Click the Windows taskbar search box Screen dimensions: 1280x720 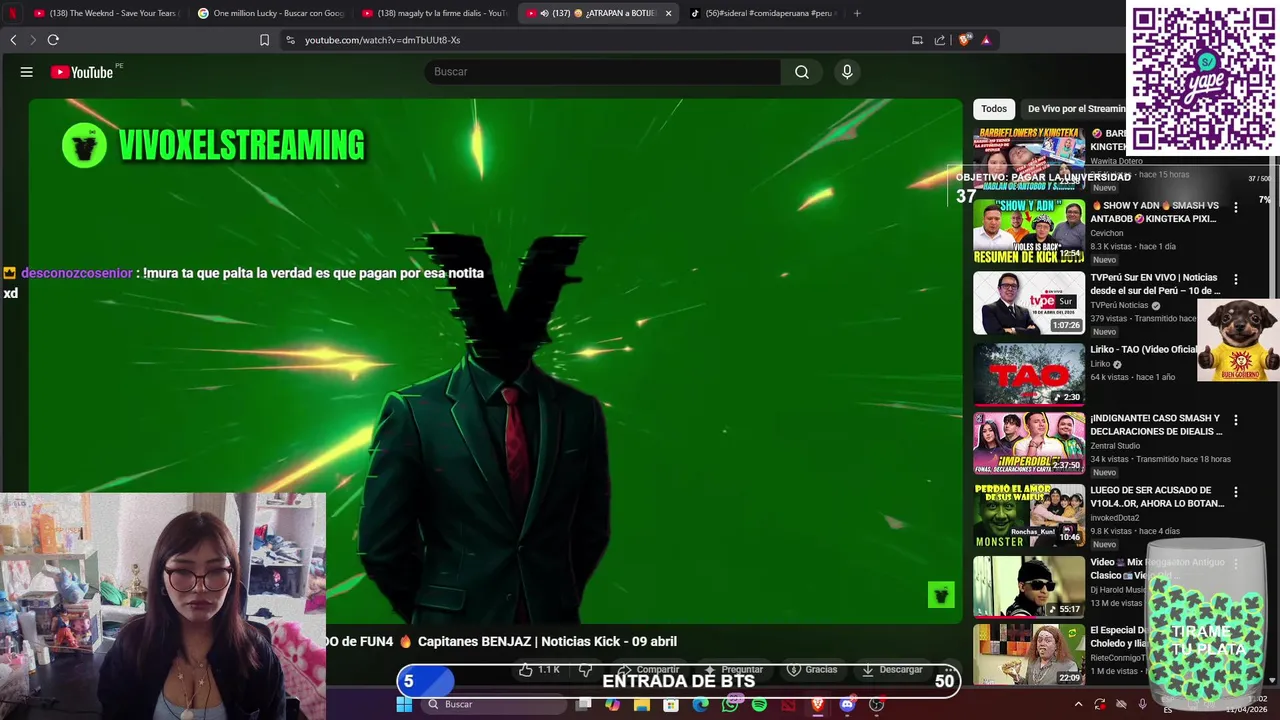point(493,704)
